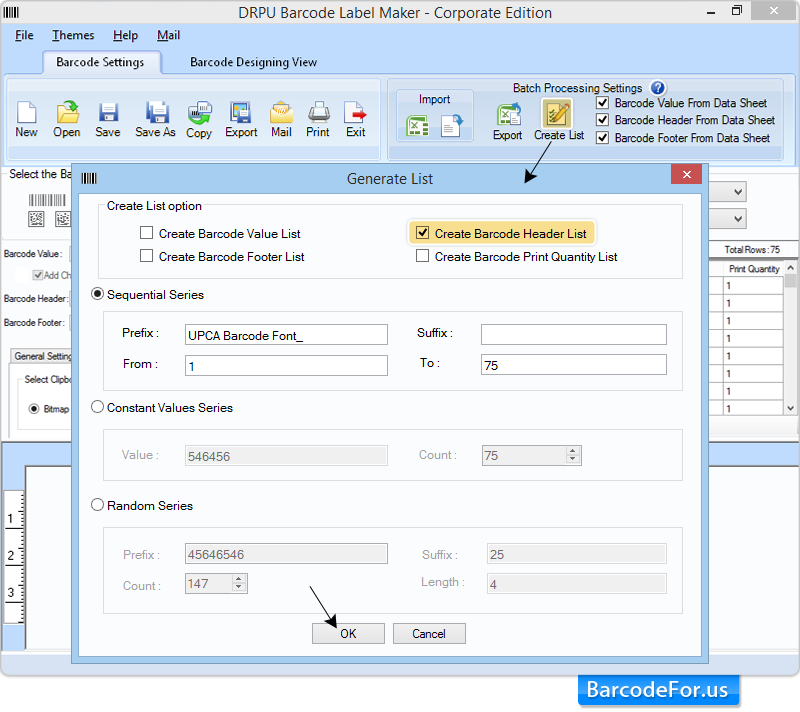
Task: Import data from text file icon
Action: pos(452,125)
